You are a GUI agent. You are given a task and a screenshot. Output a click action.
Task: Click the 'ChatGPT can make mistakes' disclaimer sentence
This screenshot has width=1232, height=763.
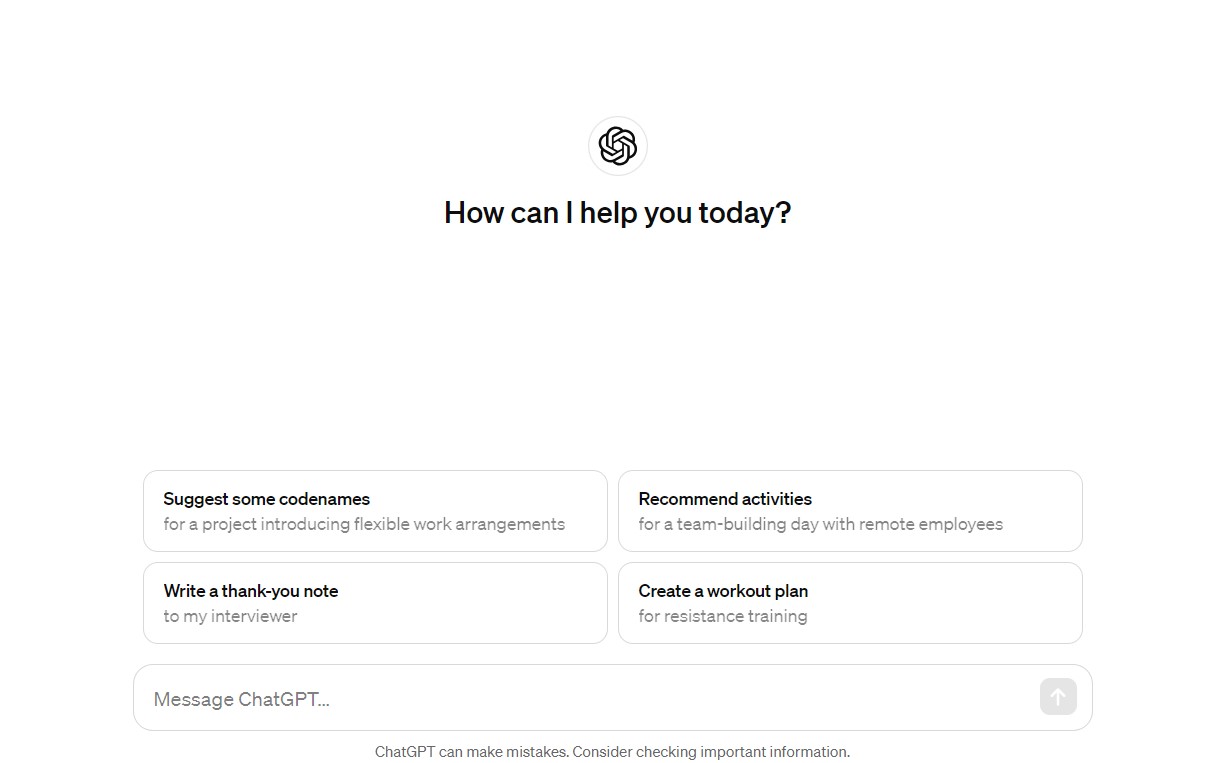click(x=471, y=752)
